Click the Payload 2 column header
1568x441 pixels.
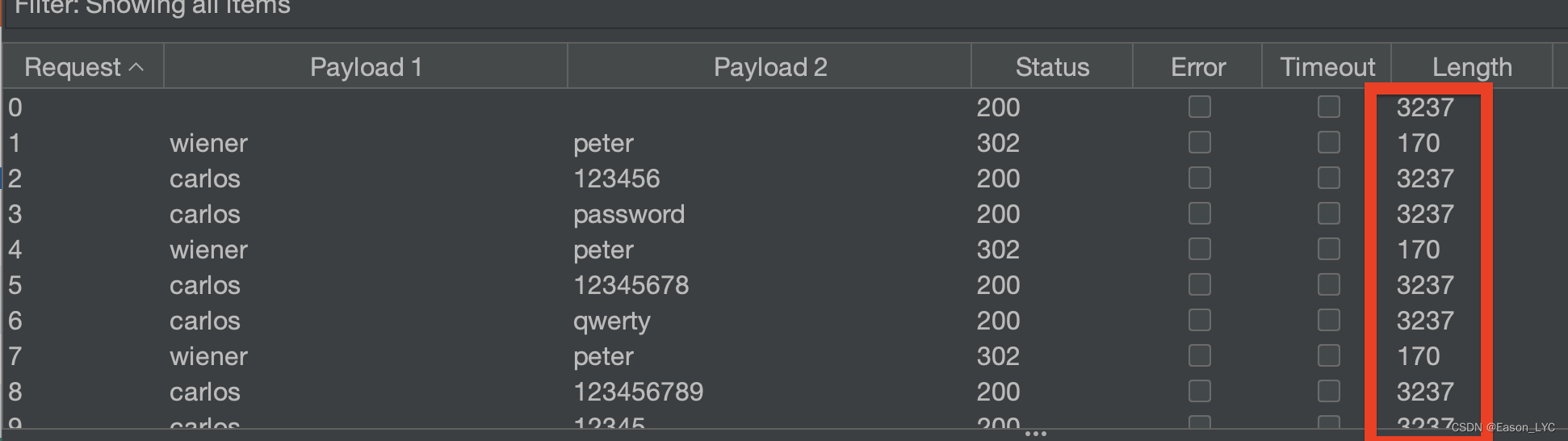[769, 67]
